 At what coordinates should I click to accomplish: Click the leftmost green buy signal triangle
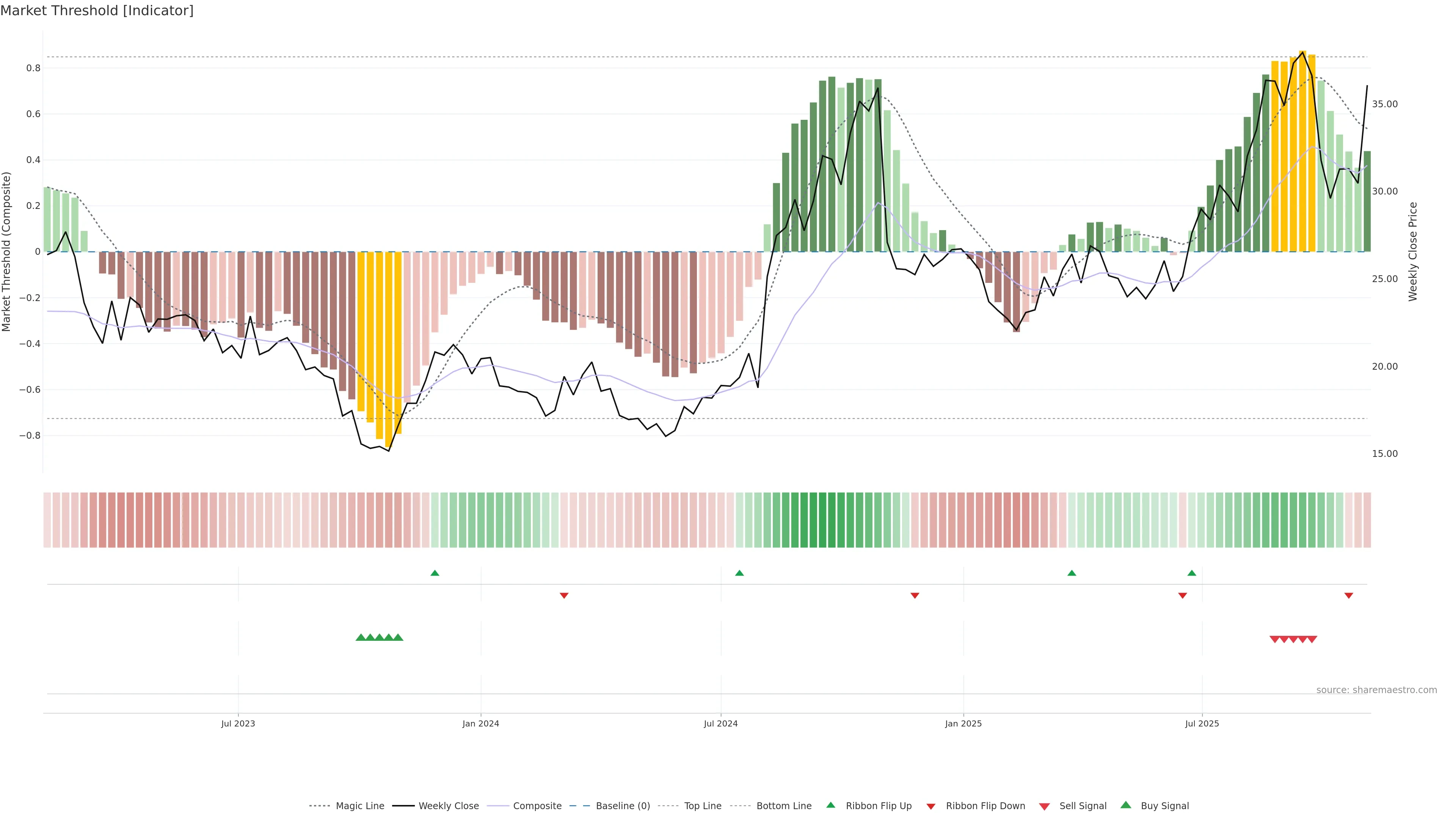coord(361,637)
